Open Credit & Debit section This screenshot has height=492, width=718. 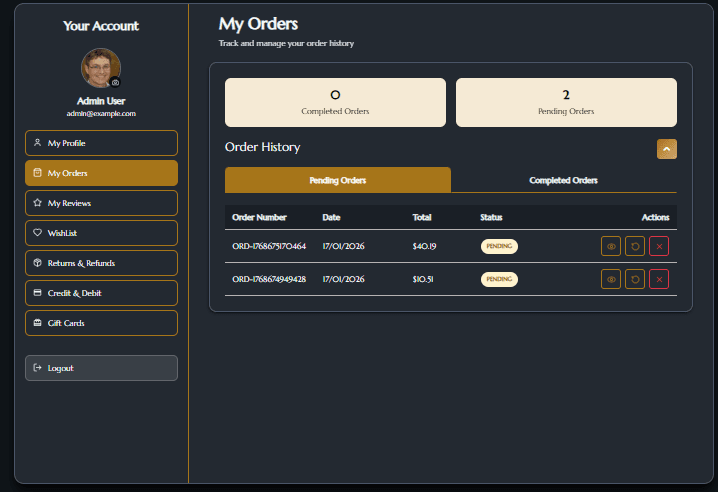point(101,293)
